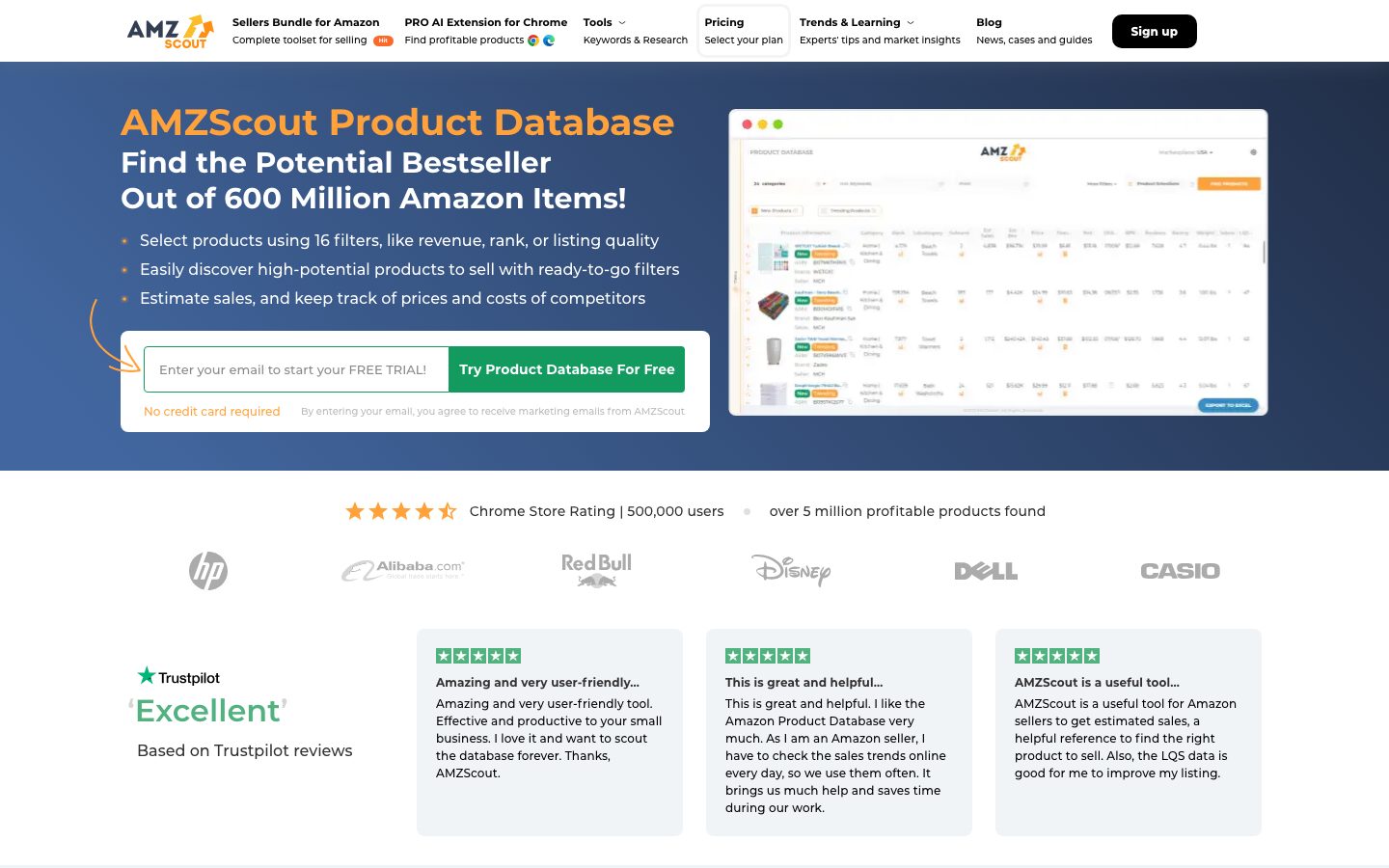The width and height of the screenshot is (1389, 868).
Task: Click the marketing emails consent text
Action: tap(493, 412)
